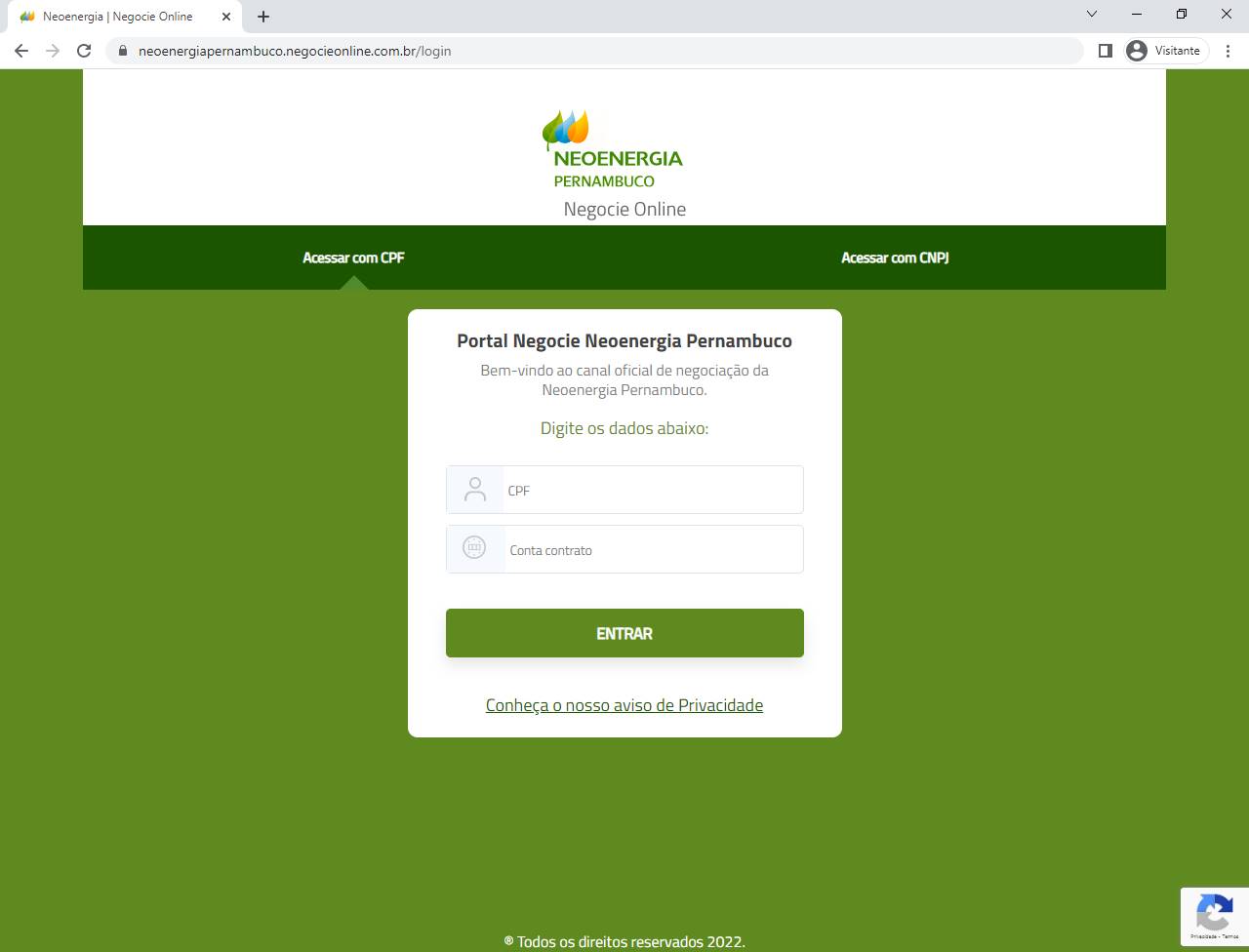1249x952 pixels.
Task: Click the Negocie Online heading text
Action: (624, 209)
